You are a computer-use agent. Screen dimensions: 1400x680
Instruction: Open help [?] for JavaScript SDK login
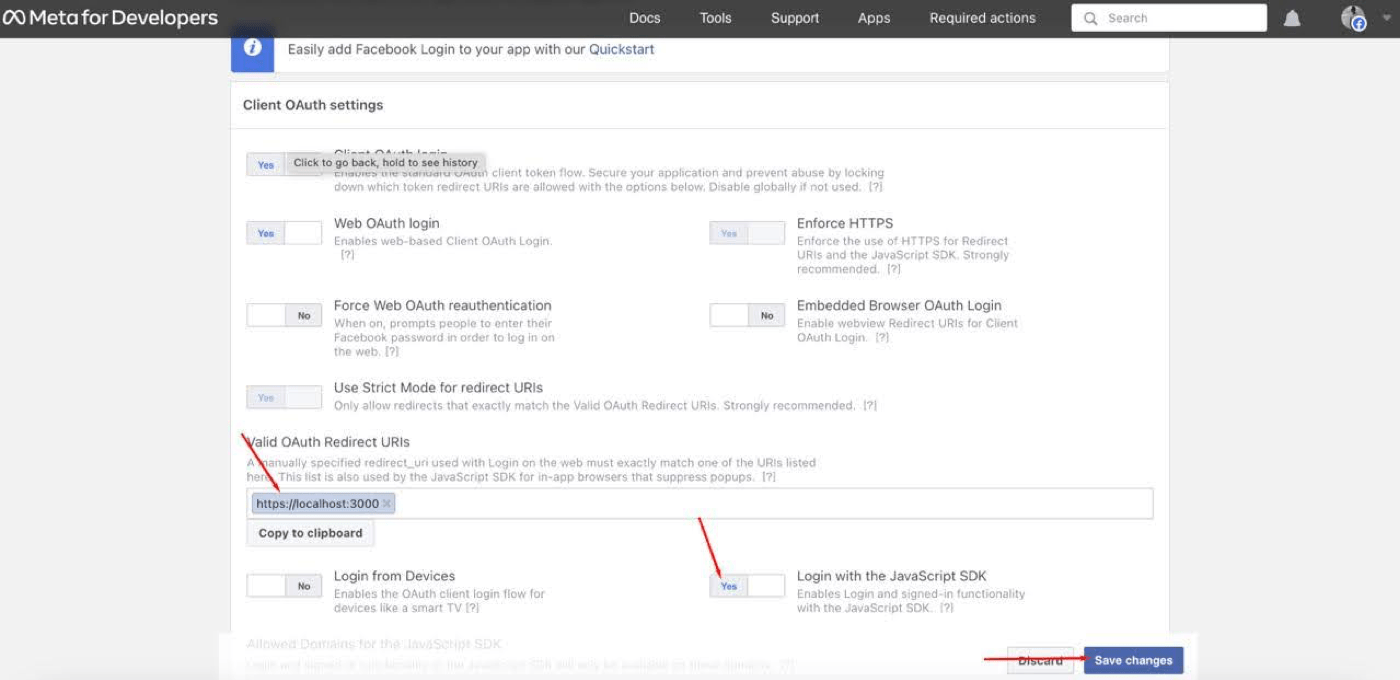[946, 607]
